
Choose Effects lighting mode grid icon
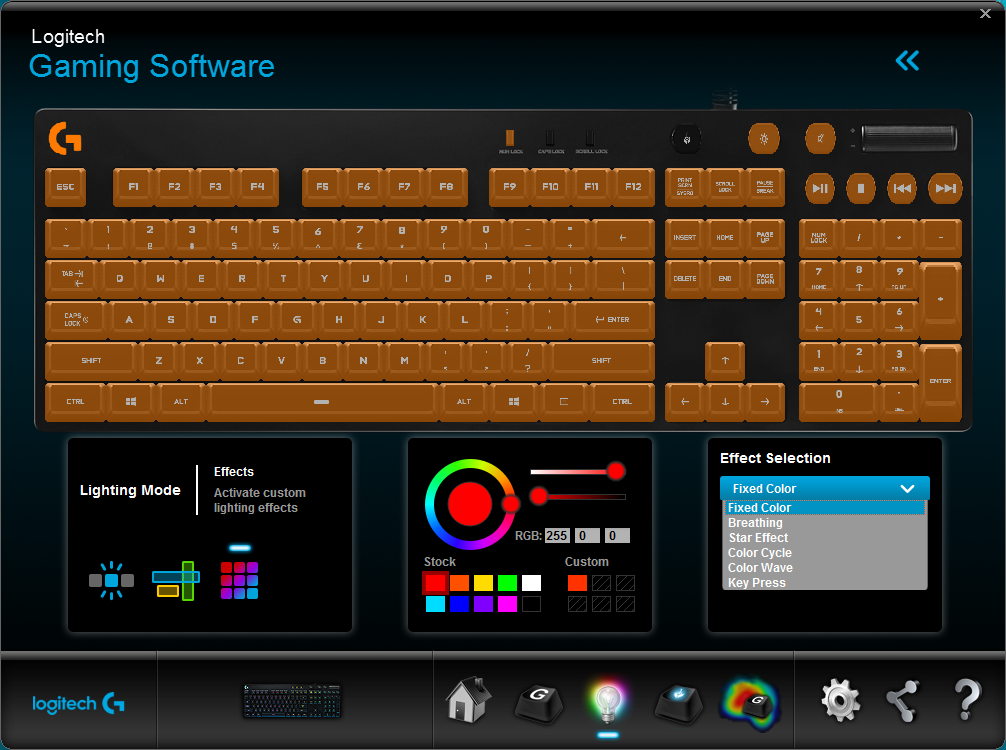click(239, 581)
